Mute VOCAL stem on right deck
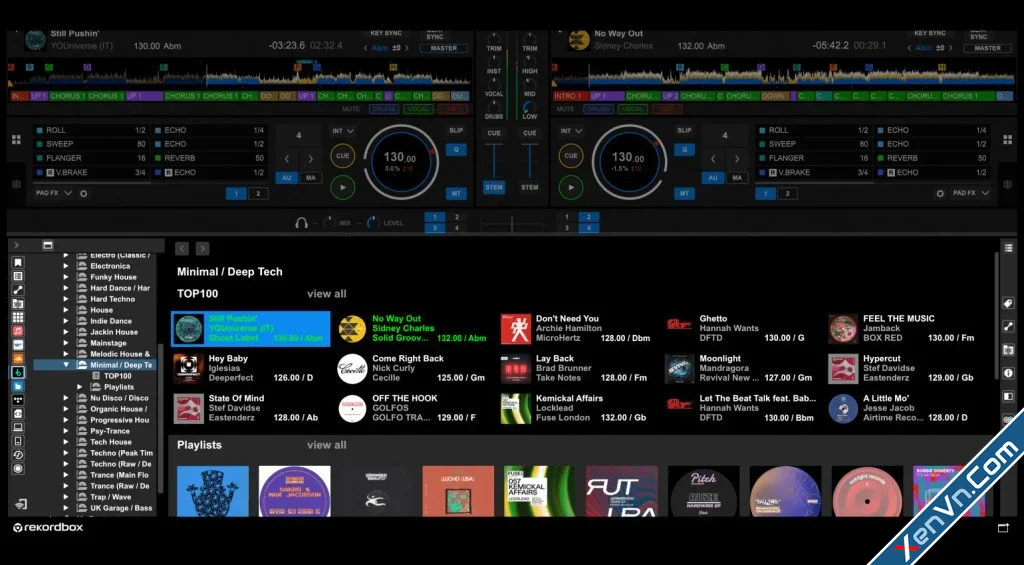The height and width of the screenshot is (565, 1024). click(633, 109)
